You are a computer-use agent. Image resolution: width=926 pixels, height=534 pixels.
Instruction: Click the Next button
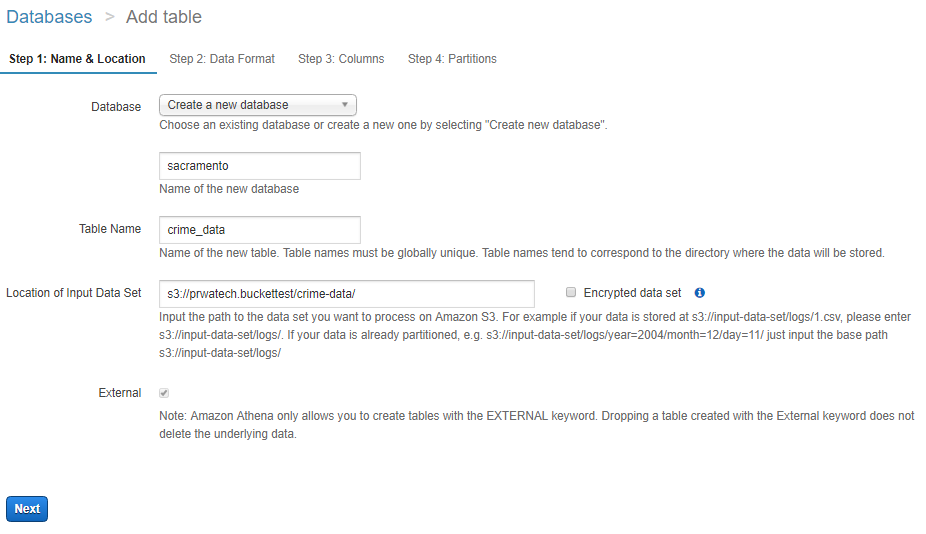(x=27, y=509)
